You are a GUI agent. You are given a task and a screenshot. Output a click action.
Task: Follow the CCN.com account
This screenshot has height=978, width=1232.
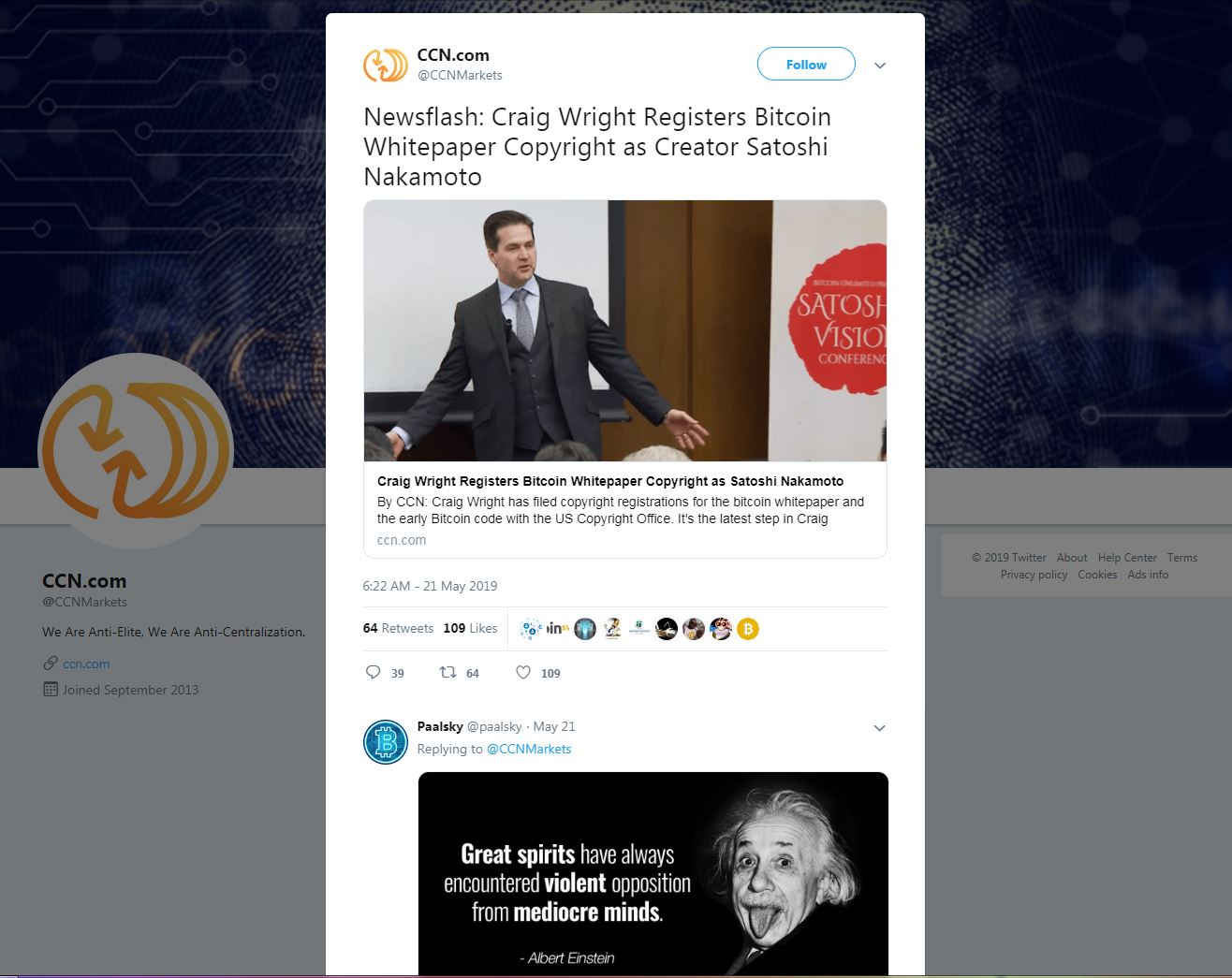[x=806, y=64]
